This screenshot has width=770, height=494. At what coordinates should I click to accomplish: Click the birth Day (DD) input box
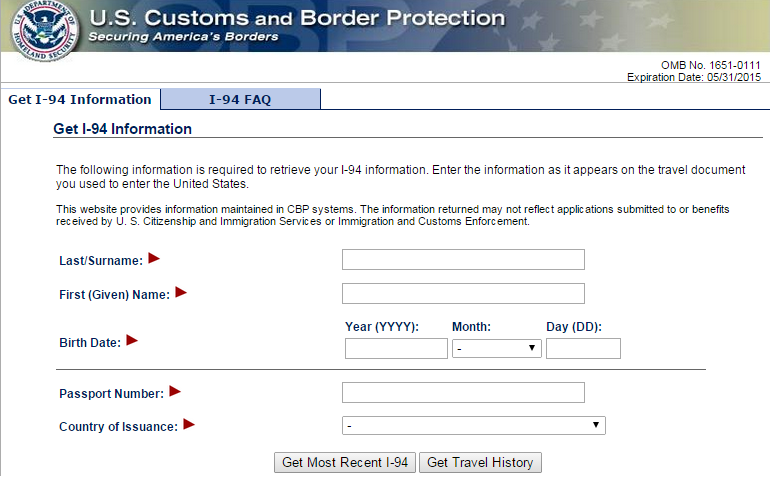(x=583, y=348)
